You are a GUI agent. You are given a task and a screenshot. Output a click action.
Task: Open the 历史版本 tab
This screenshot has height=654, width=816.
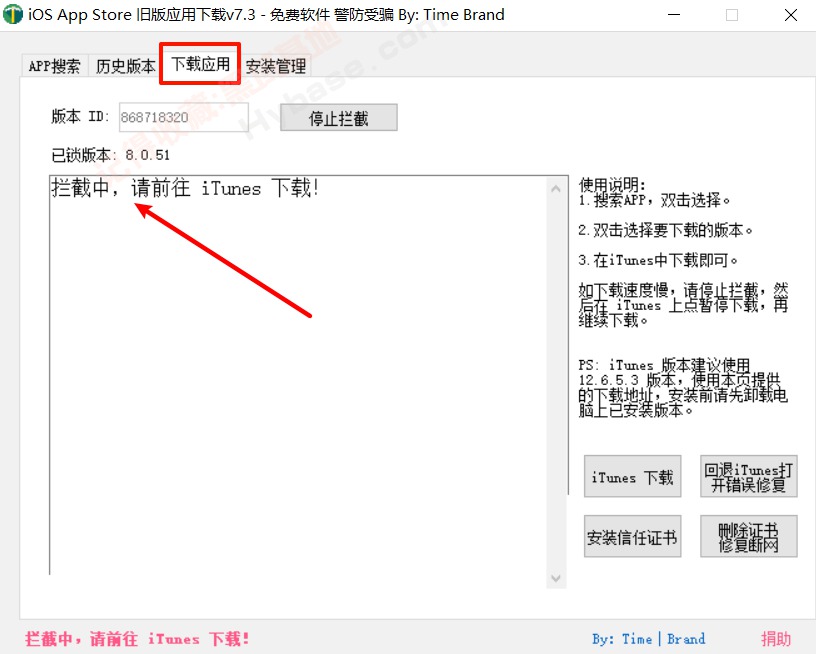124,66
